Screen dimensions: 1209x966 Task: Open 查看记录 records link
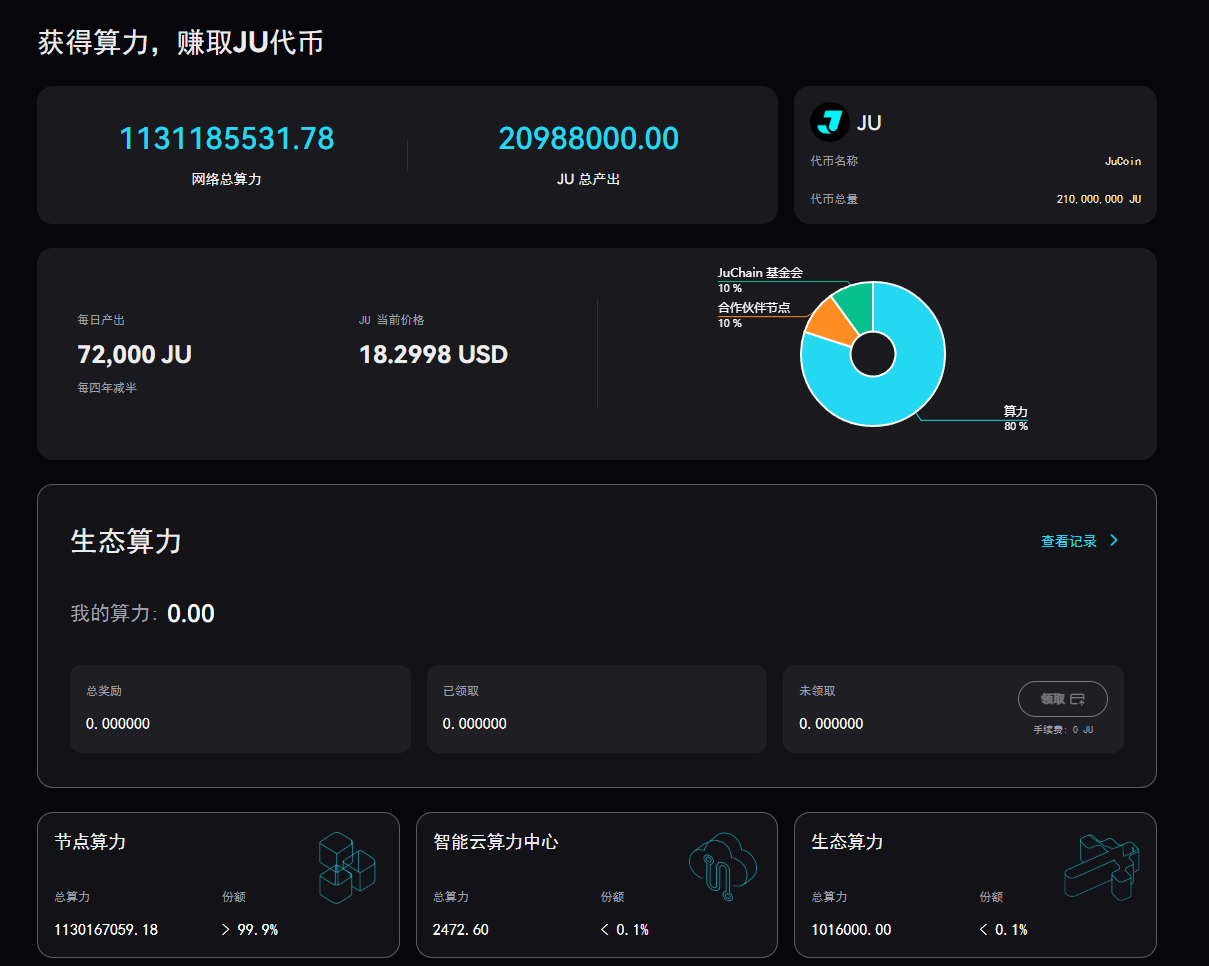(x=1069, y=541)
